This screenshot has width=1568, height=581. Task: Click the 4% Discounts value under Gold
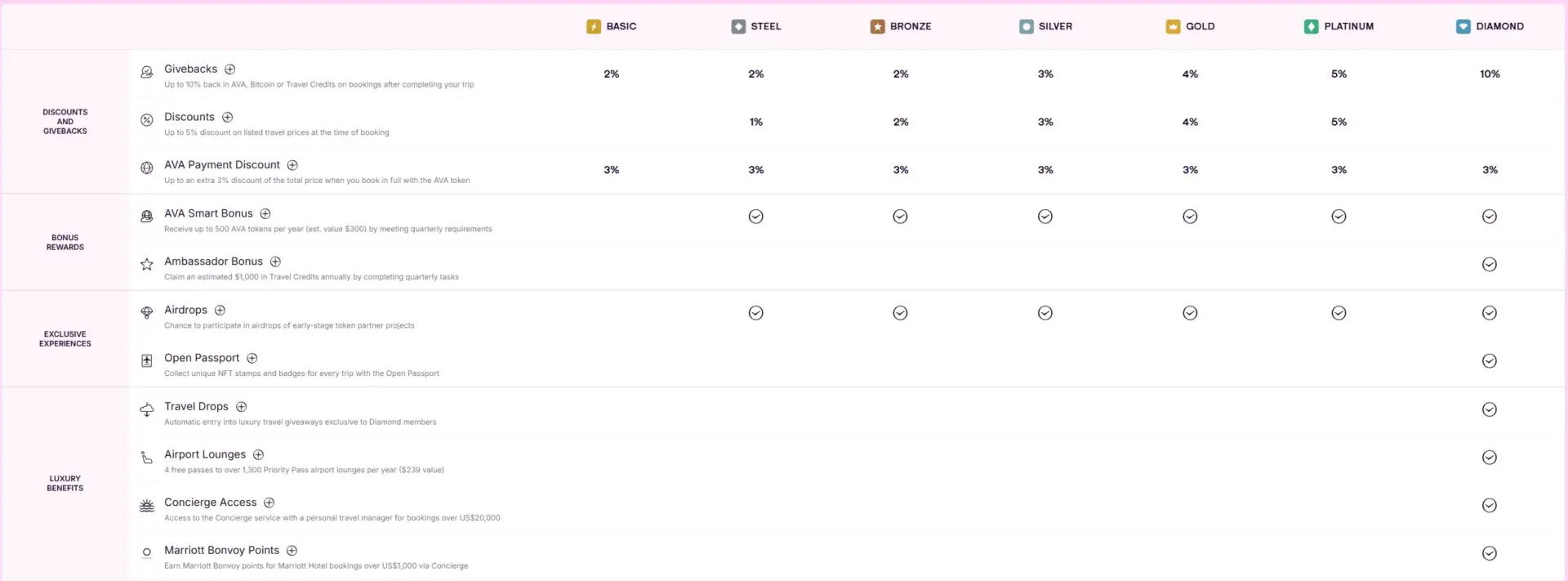1191,123
